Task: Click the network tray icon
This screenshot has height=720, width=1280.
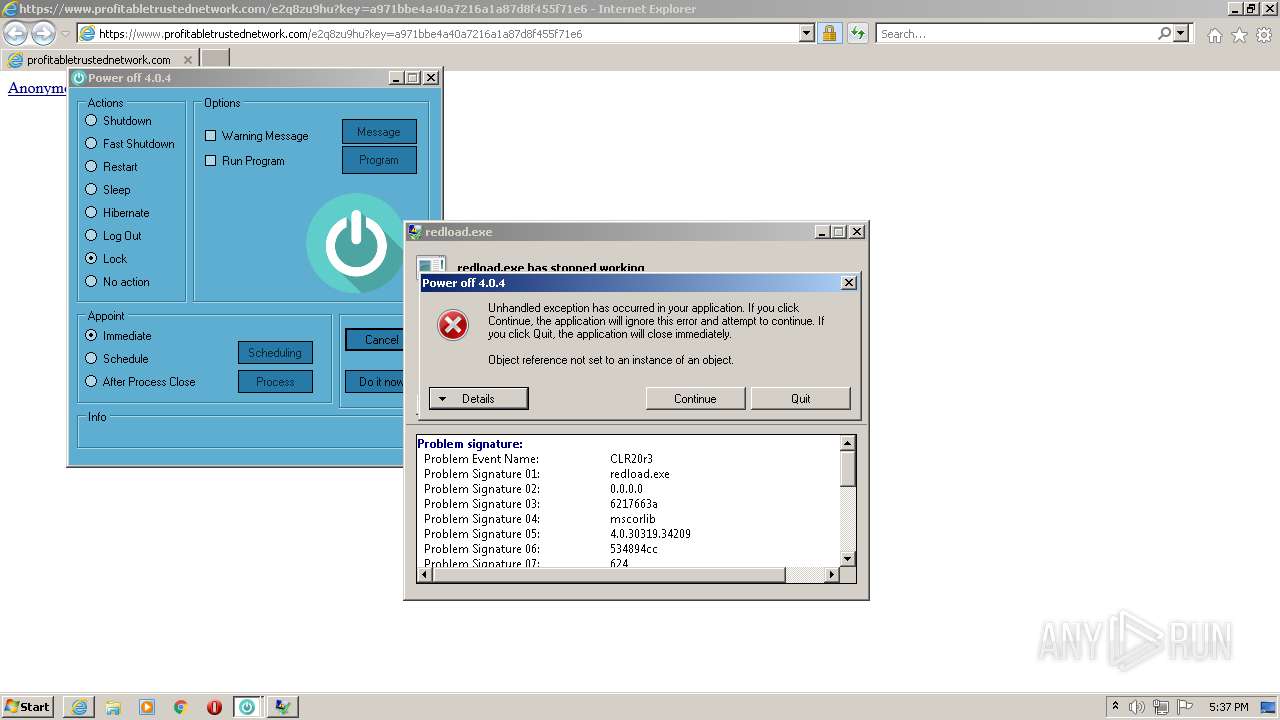Action: pyautogui.click(x=1161, y=707)
